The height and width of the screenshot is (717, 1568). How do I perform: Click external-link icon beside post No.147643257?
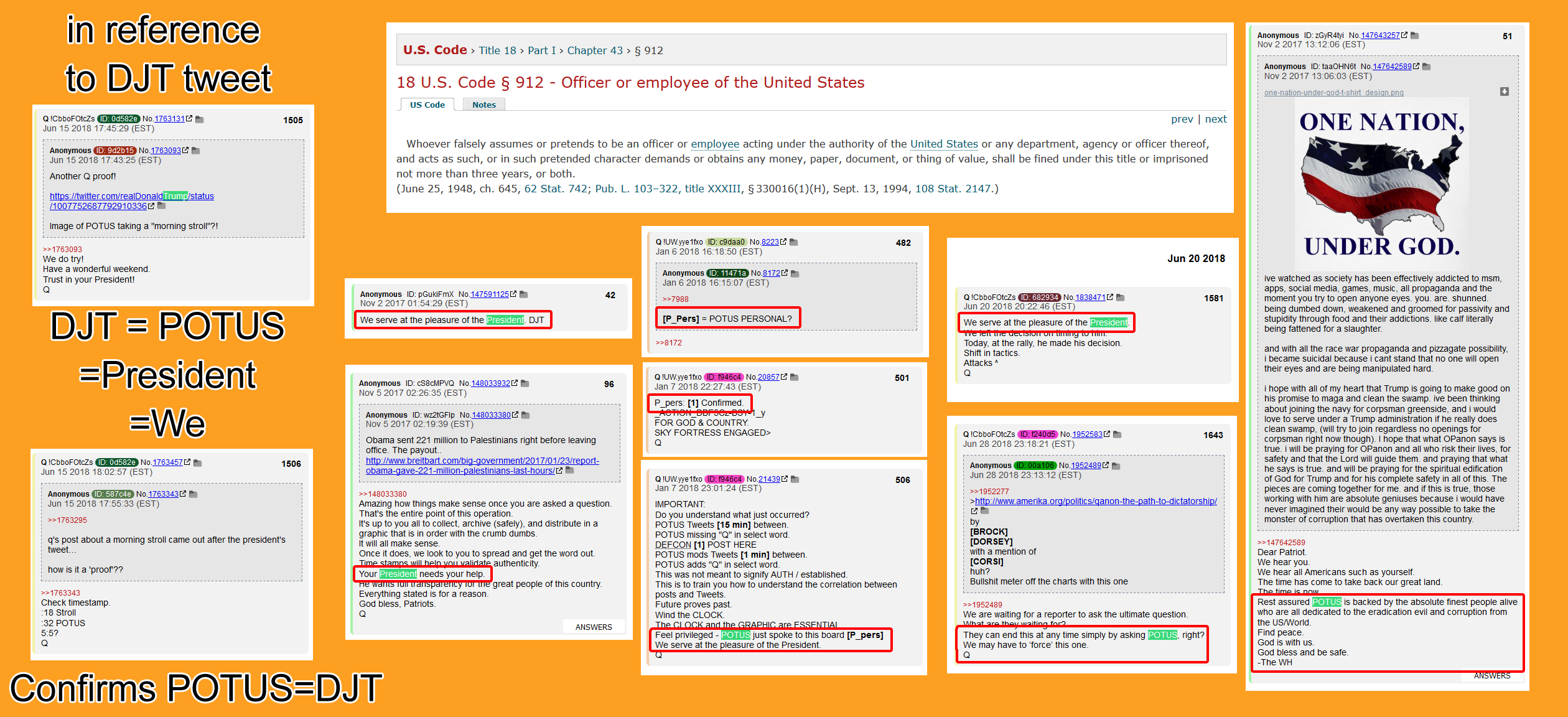1404,35
